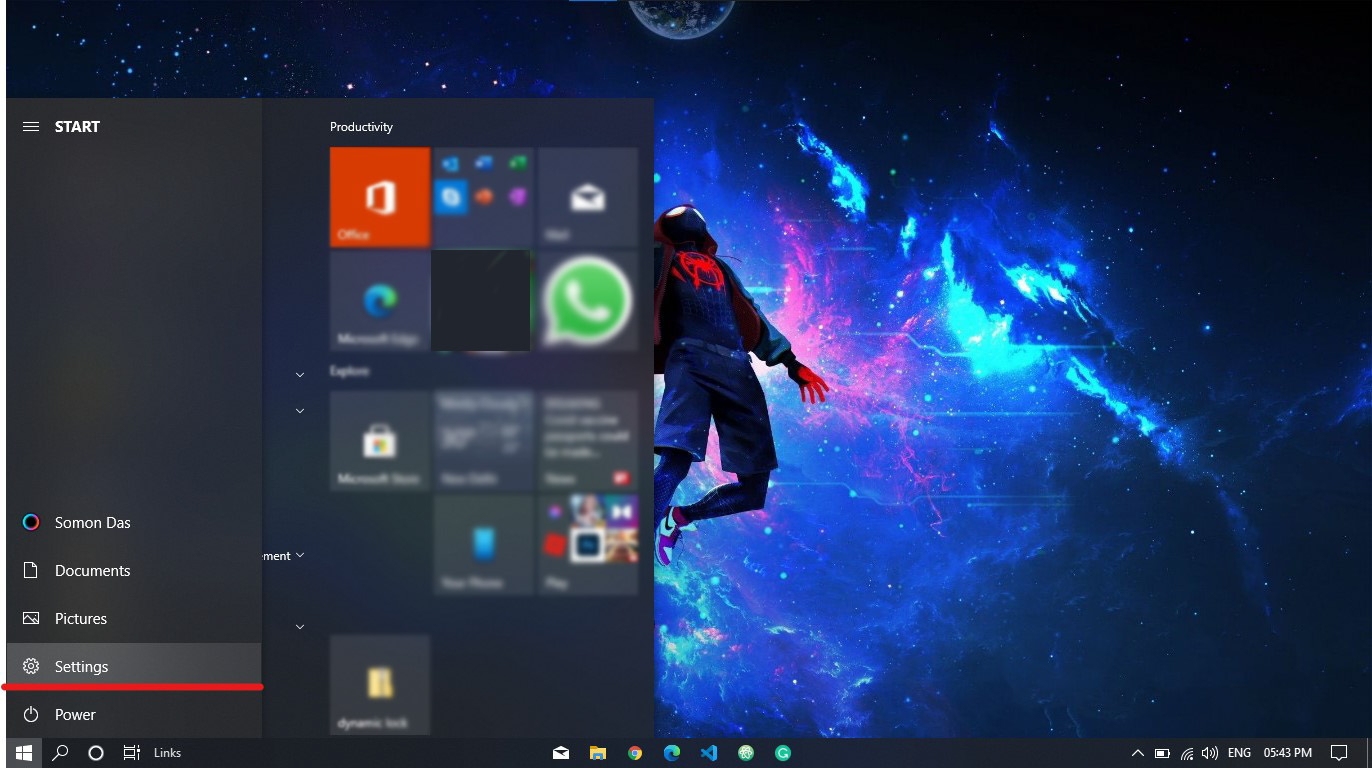Open the Microsoft Store tile

380,441
